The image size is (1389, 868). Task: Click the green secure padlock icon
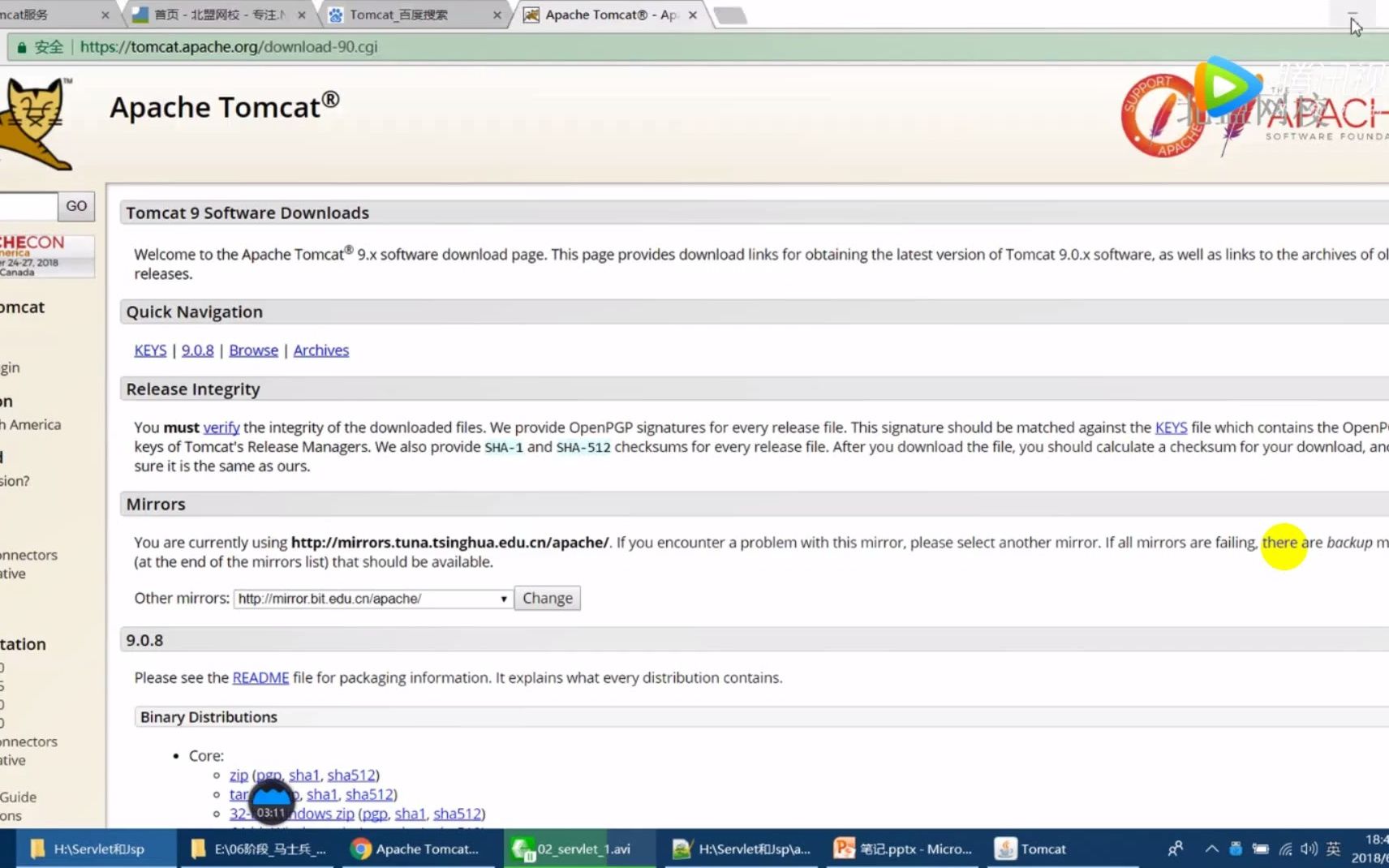pos(22,47)
